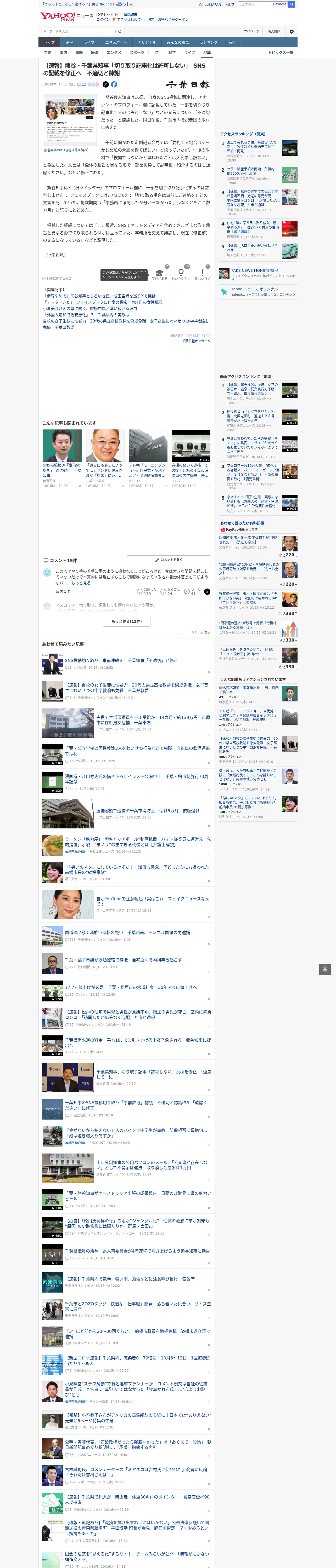Share the article on X
This screenshot has width=336, height=1568.
(105, 85)
